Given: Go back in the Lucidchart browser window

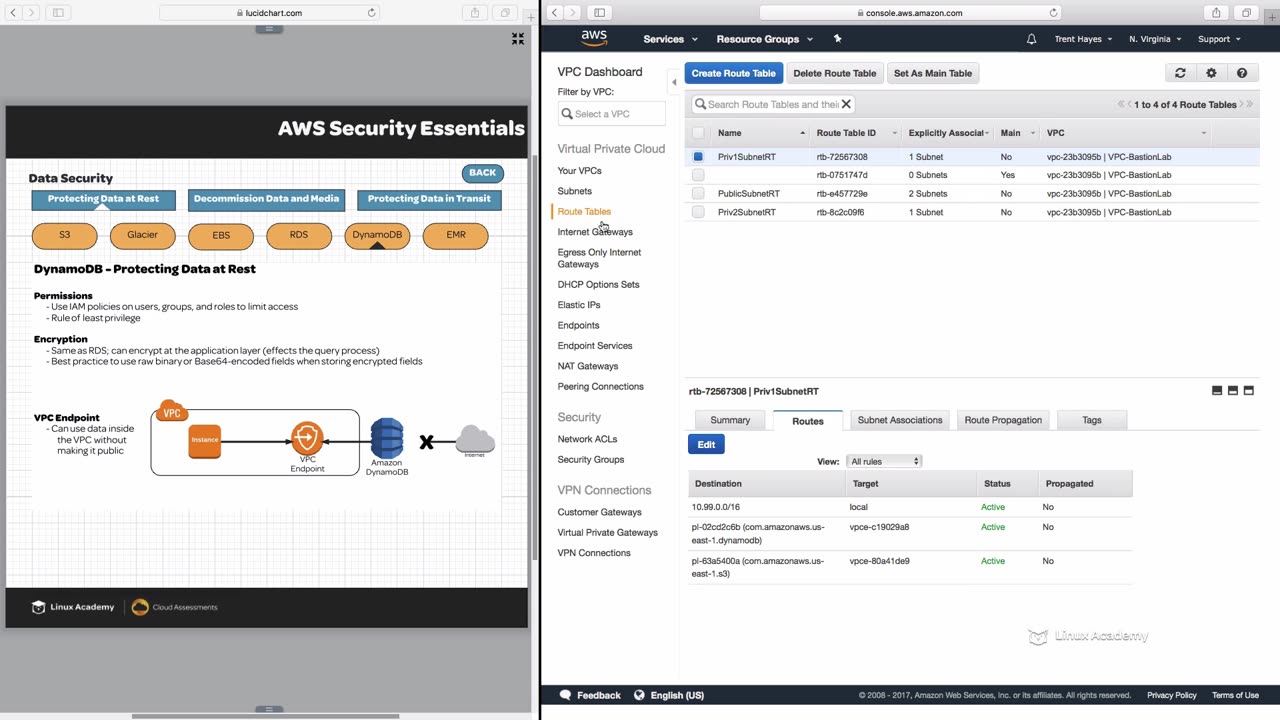Looking at the screenshot, I should click(13, 13).
